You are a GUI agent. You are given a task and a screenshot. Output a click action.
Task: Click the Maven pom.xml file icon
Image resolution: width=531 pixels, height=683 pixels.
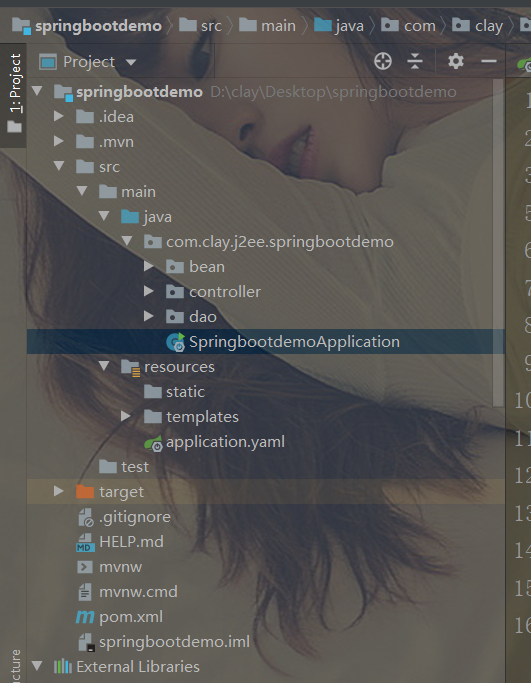point(85,617)
